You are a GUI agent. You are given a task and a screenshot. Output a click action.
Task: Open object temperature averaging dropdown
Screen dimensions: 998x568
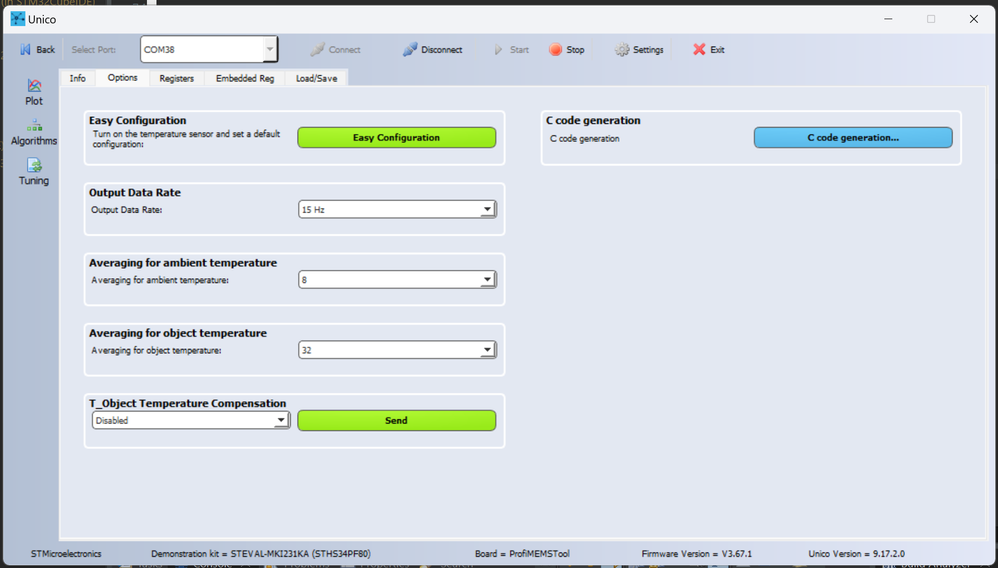pos(397,350)
